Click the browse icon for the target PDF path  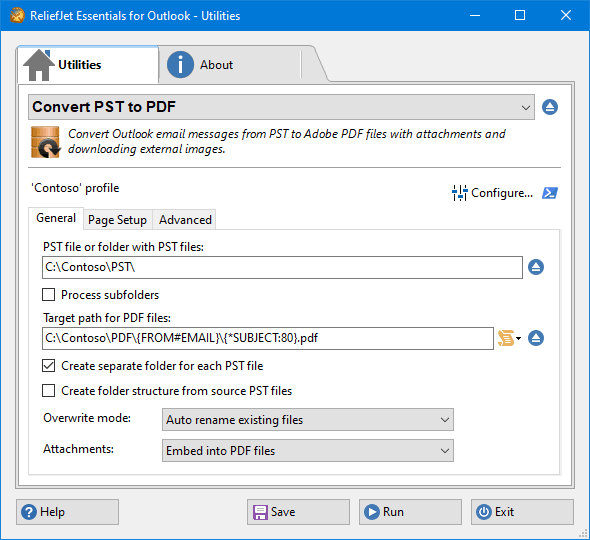[536, 338]
